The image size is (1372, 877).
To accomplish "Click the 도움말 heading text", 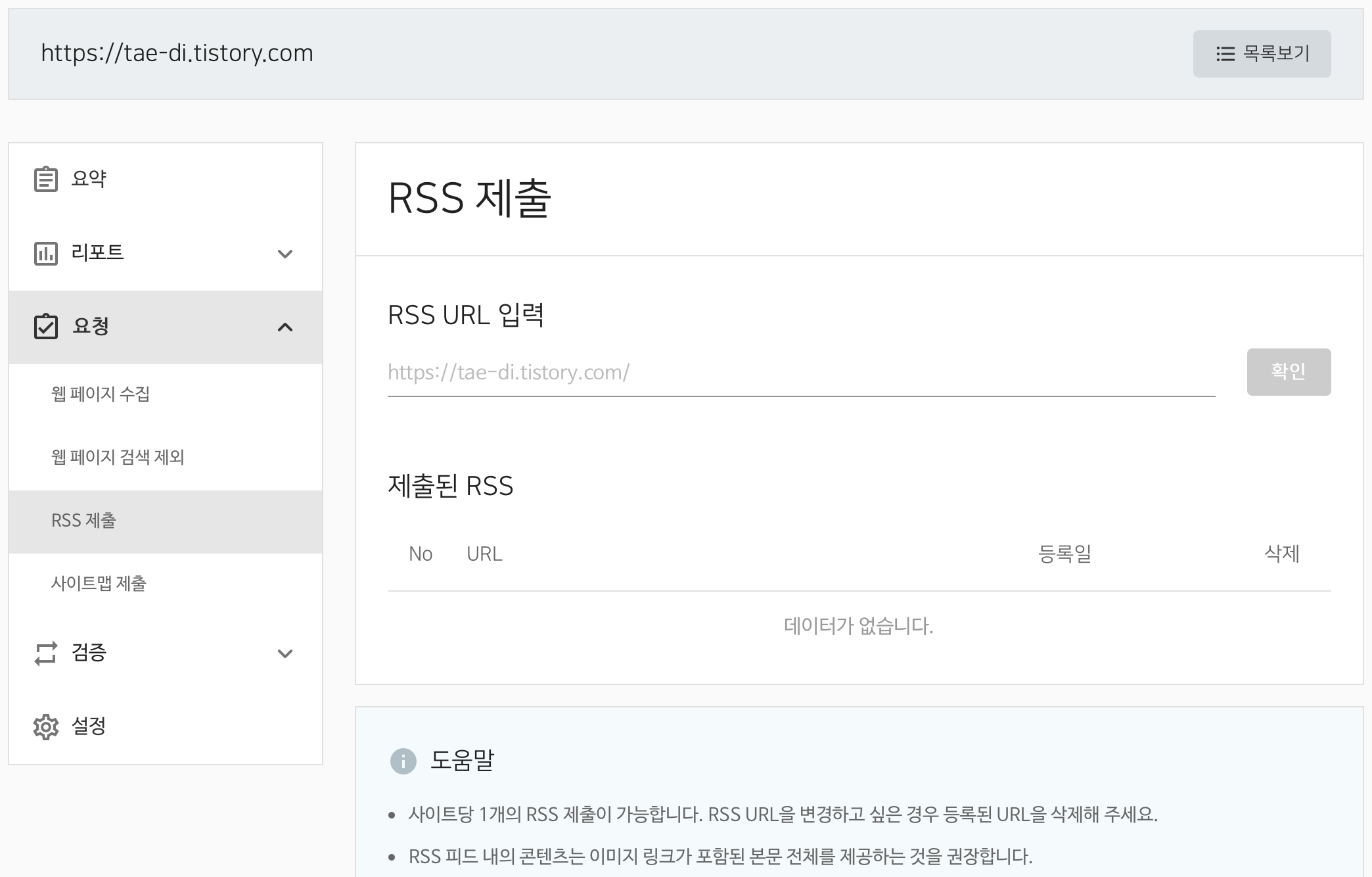I will 462,761.
